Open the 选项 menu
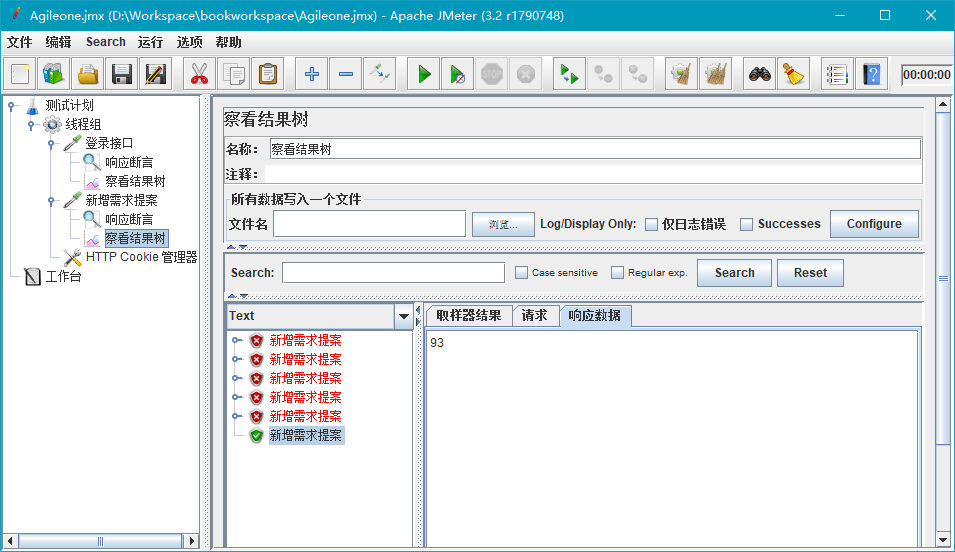This screenshot has width=955, height=552. coord(189,42)
